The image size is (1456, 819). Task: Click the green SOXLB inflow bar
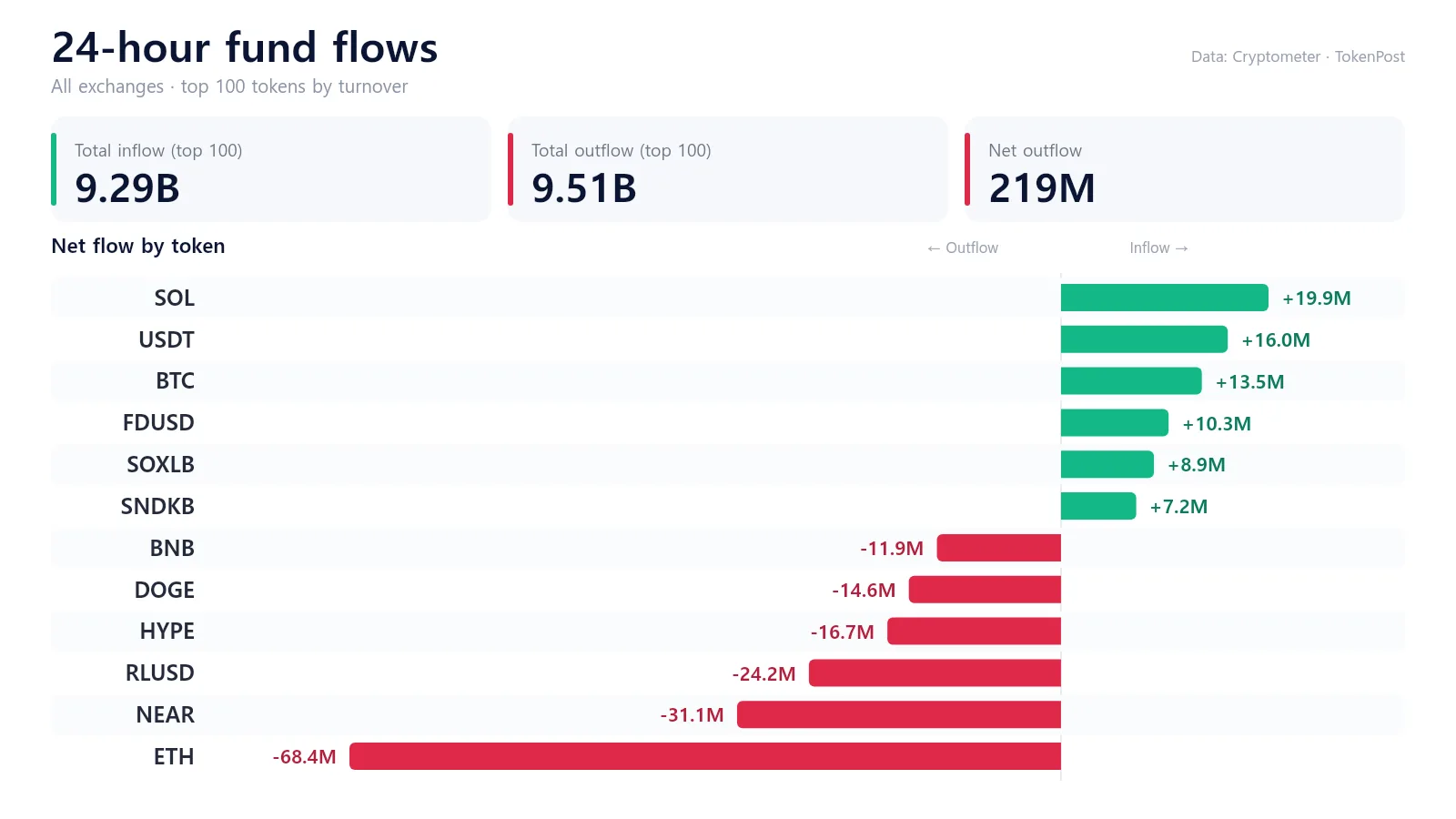pyautogui.click(x=1107, y=464)
